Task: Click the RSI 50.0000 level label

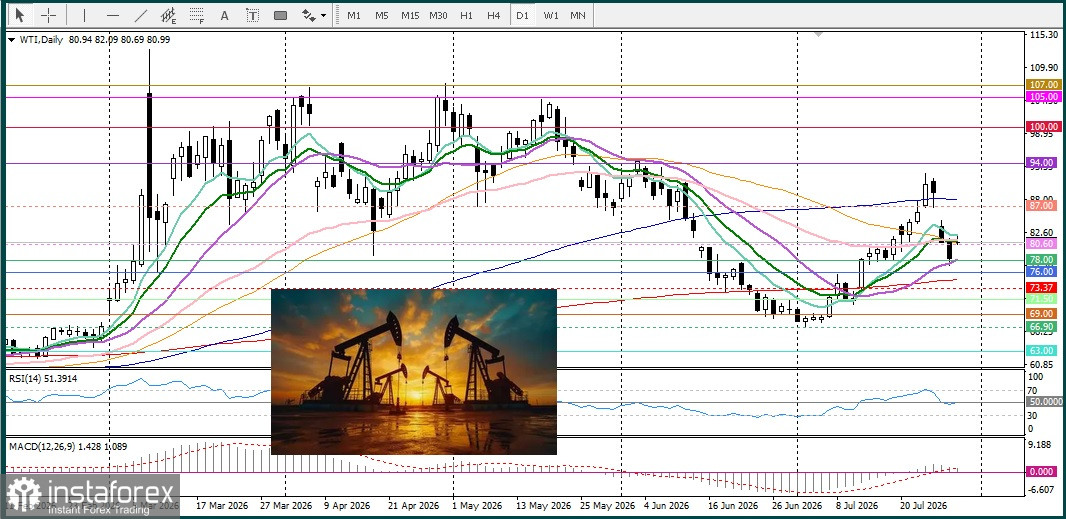Action: point(1045,402)
